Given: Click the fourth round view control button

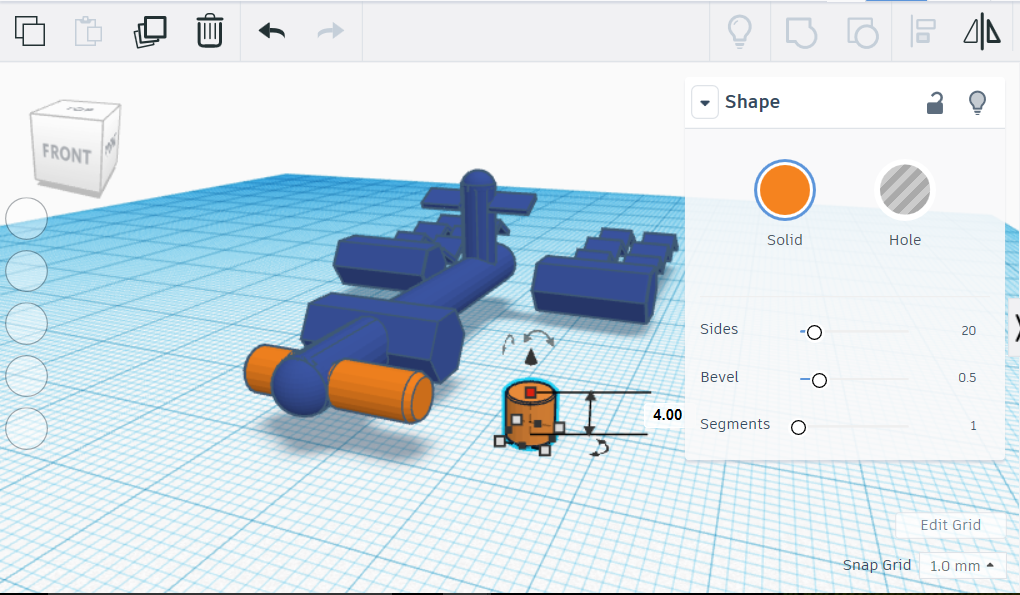Looking at the screenshot, I should click(27, 376).
